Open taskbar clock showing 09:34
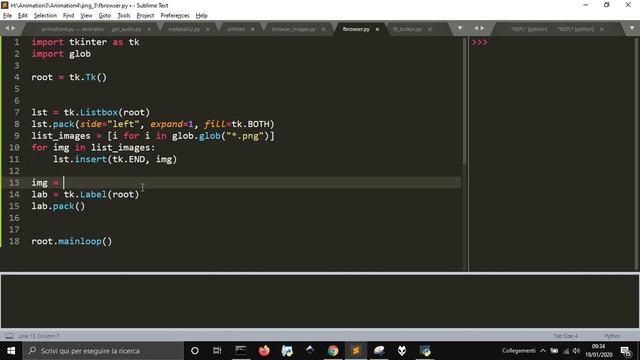640x360 pixels. tap(598, 351)
